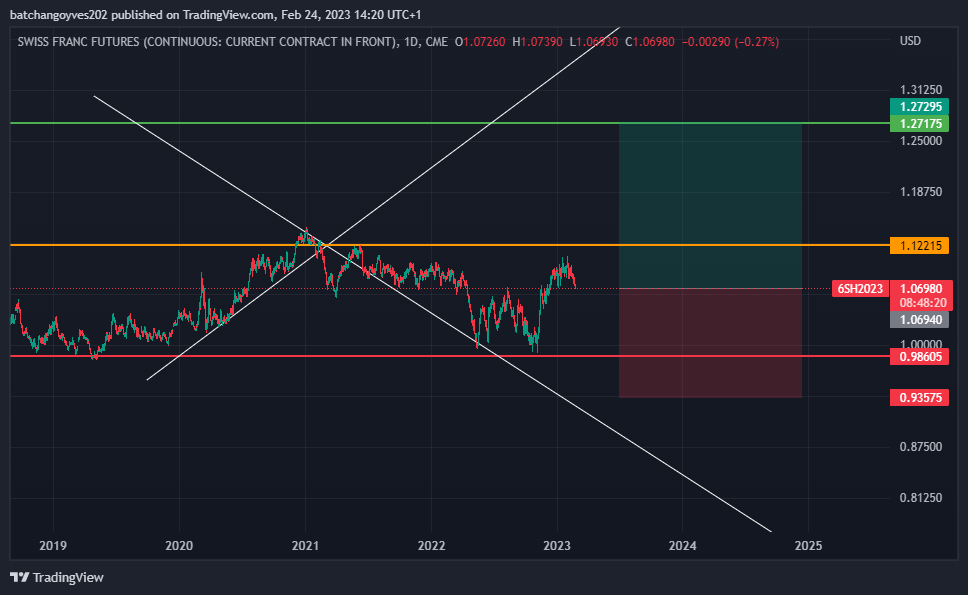Image resolution: width=968 pixels, height=595 pixels.
Task: Select the 1.27175 green line price label
Action: coord(919,123)
